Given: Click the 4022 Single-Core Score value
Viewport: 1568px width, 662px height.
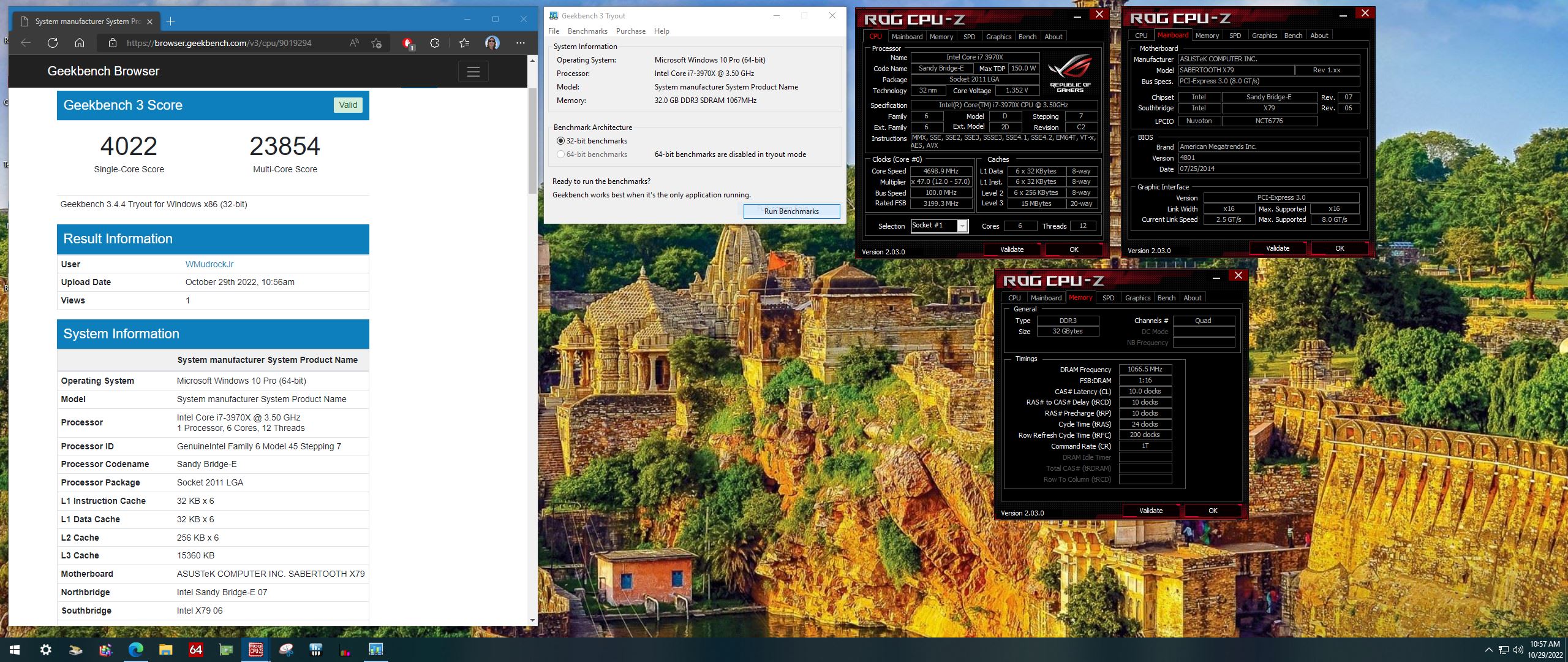Looking at the screenshot, I should (x=129, y=146).
